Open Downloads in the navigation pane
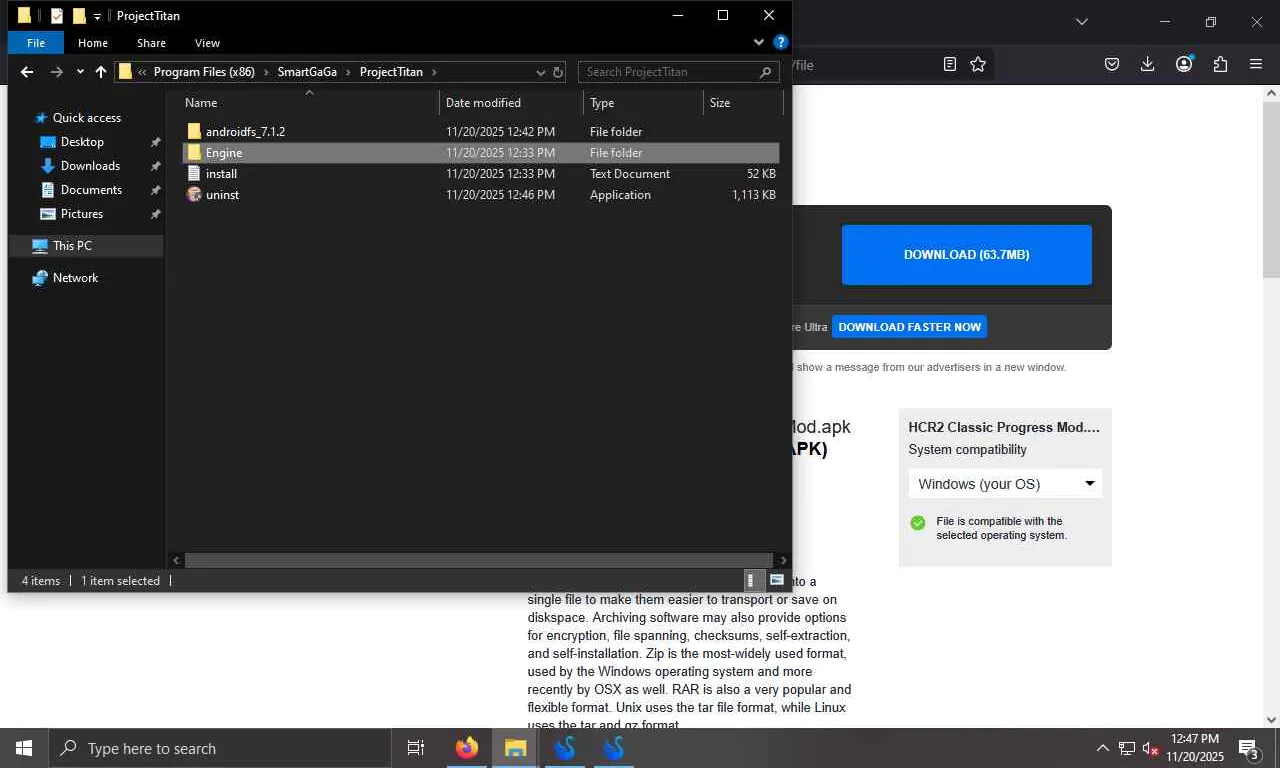This screenshot has width=1280, height=768. (90, 166)
